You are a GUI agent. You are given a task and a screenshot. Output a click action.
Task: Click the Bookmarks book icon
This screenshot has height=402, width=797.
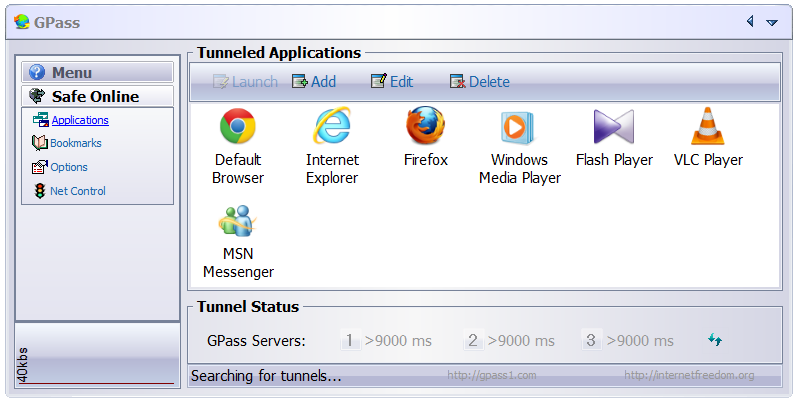click(x=39, y=143)
